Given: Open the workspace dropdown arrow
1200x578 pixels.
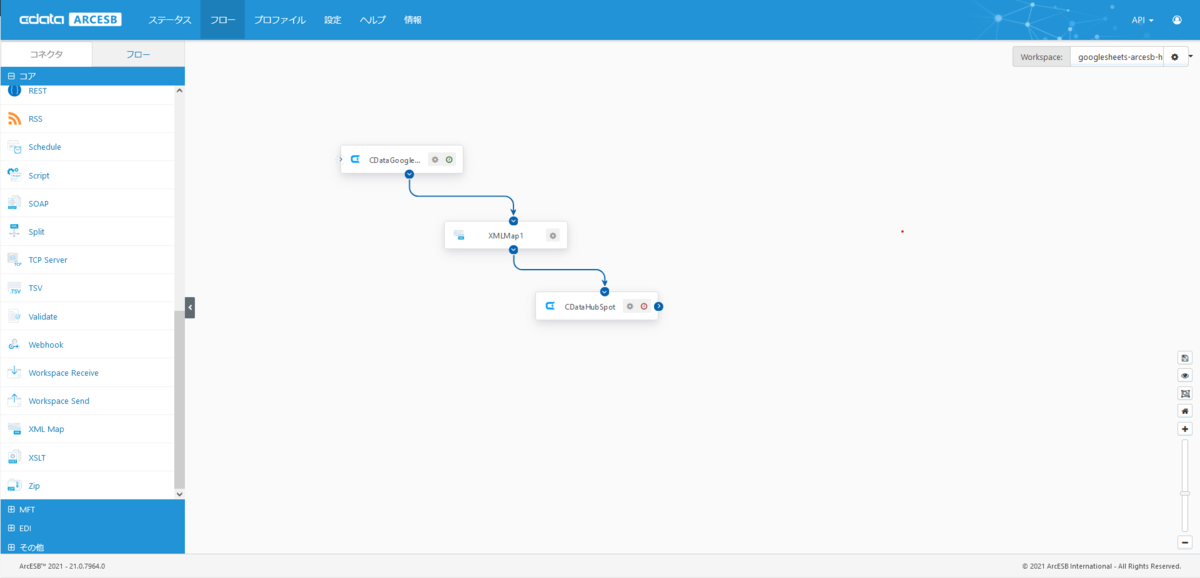Looking at the screenshot, I should pos(1190,57).
